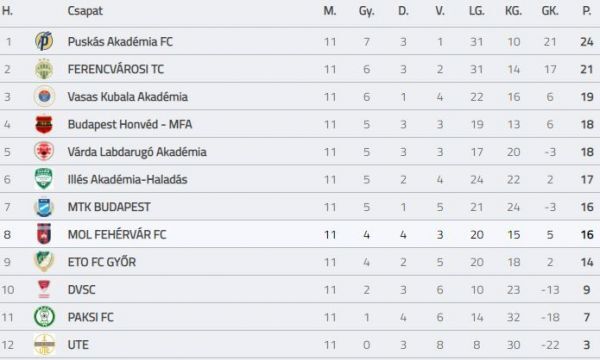Click the Paksi FC round emblem

44,317
